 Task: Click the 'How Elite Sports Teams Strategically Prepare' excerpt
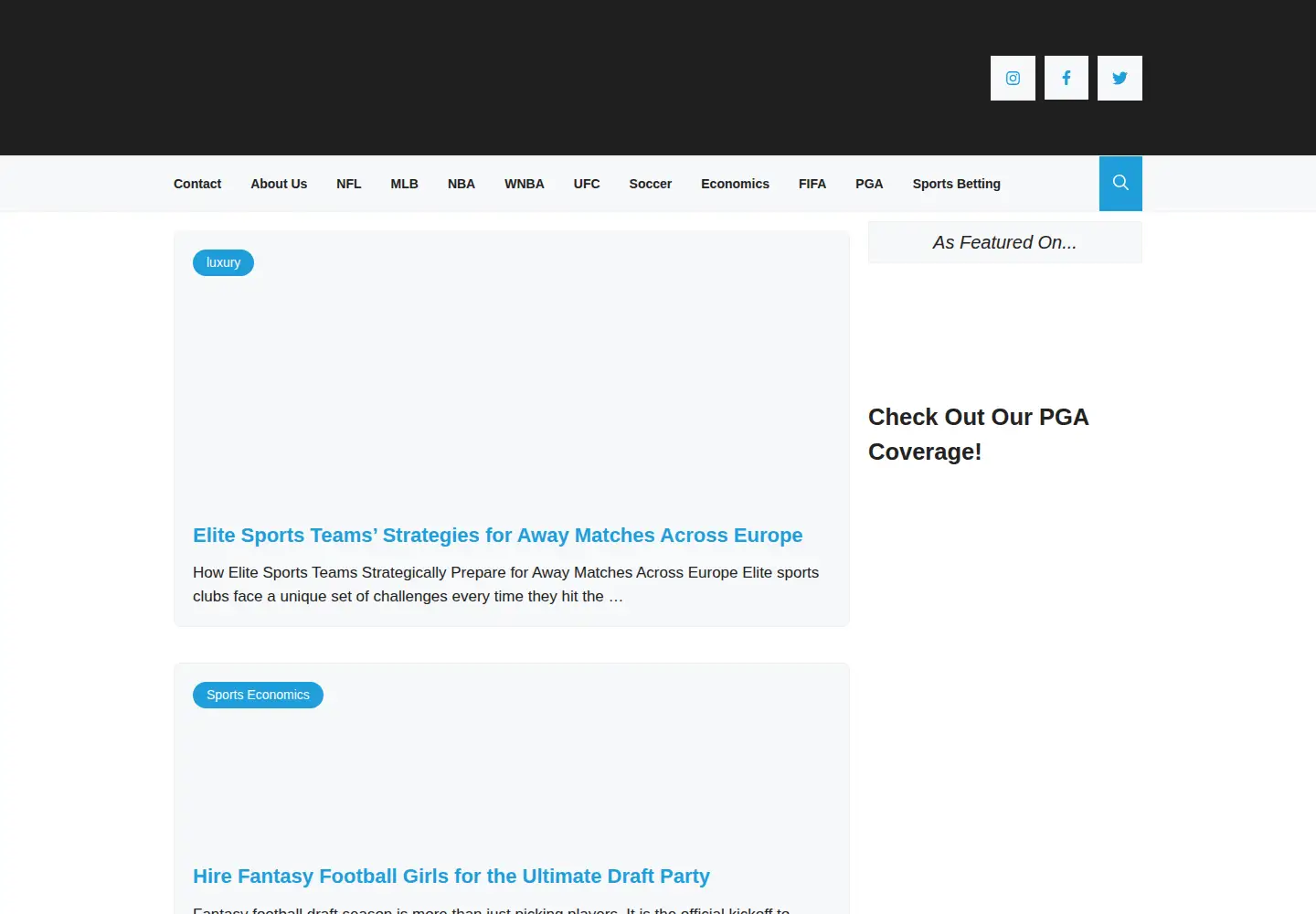pos(506,584)
